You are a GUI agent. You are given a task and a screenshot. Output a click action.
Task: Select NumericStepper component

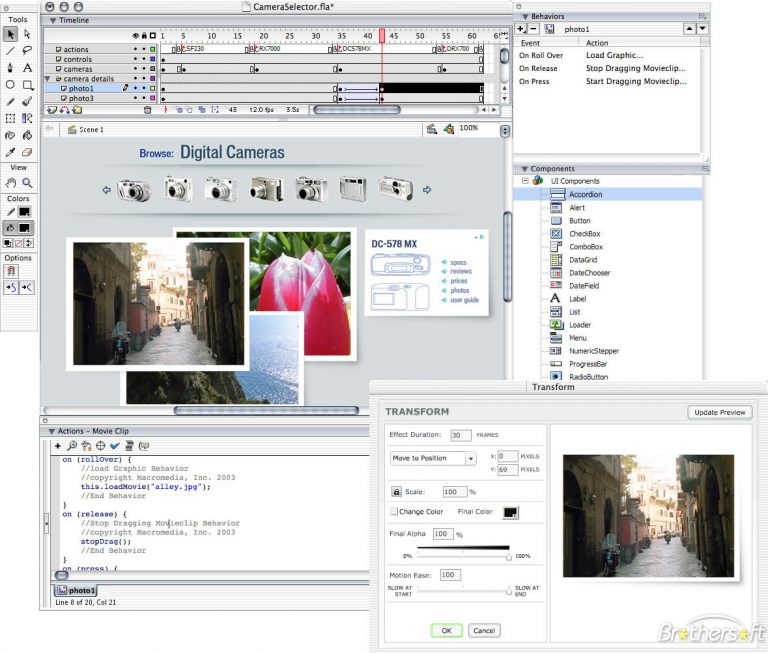click(x=594, y=351)
